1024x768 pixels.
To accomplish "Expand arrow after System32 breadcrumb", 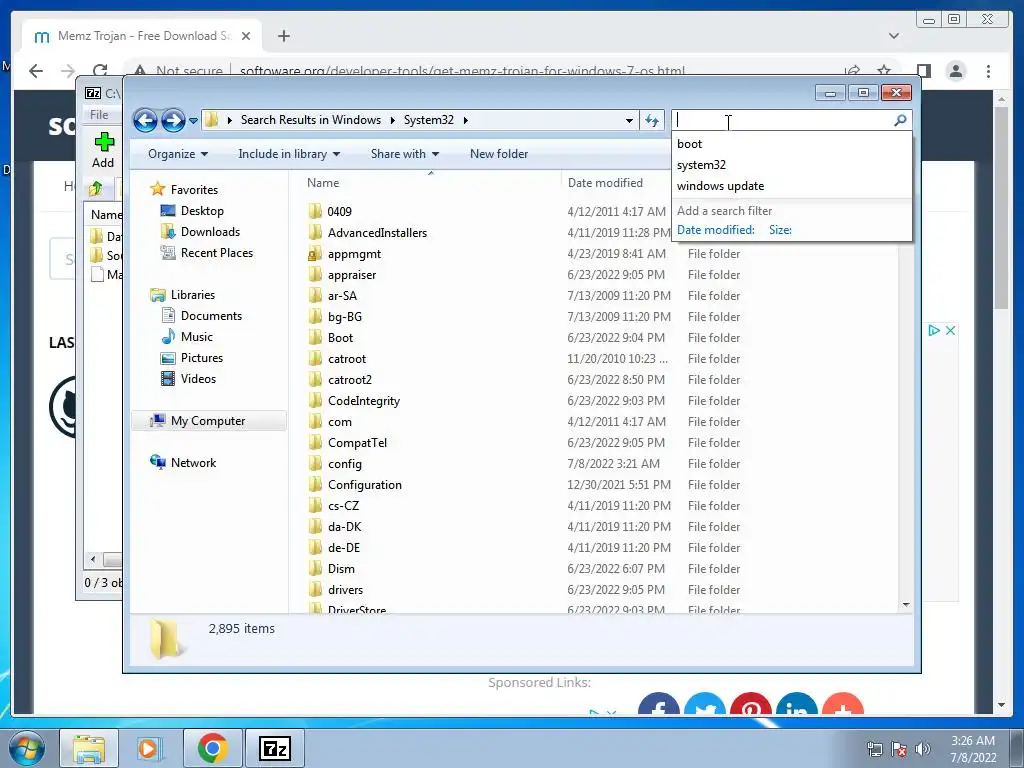I will [x=465, y=120].
